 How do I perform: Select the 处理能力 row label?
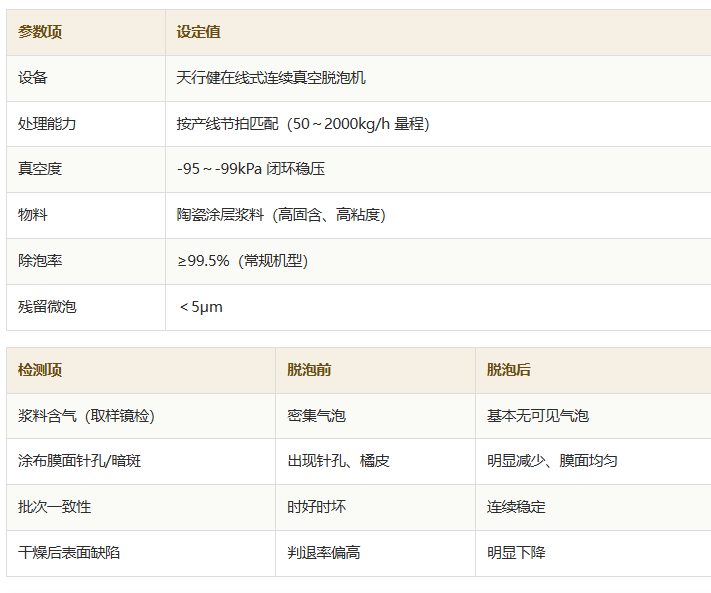pos(47,124)
